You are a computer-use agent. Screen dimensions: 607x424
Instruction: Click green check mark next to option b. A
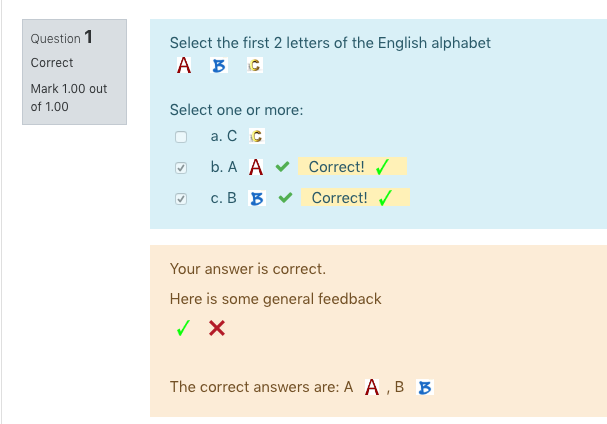pyautogui.click(x=283, y=167)
